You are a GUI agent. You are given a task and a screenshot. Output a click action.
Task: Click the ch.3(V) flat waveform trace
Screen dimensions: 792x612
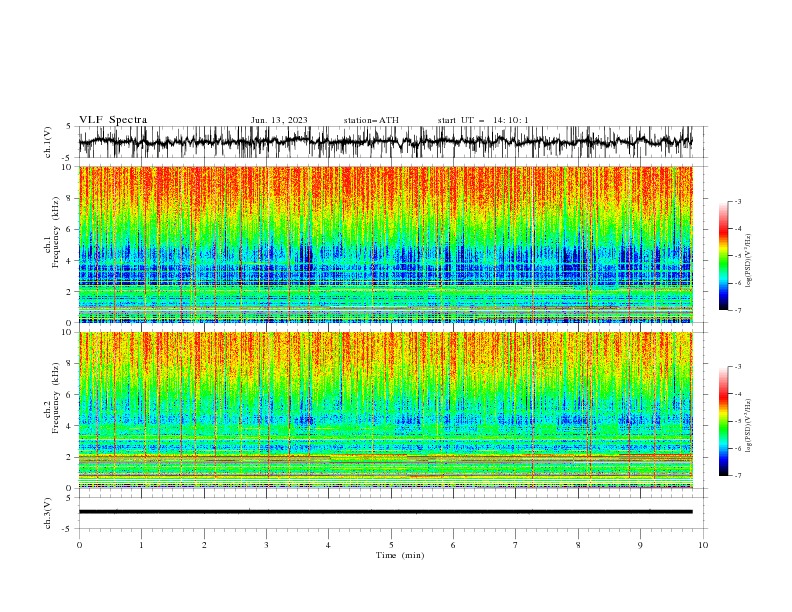pyautogui.click(x=386, y=512)
